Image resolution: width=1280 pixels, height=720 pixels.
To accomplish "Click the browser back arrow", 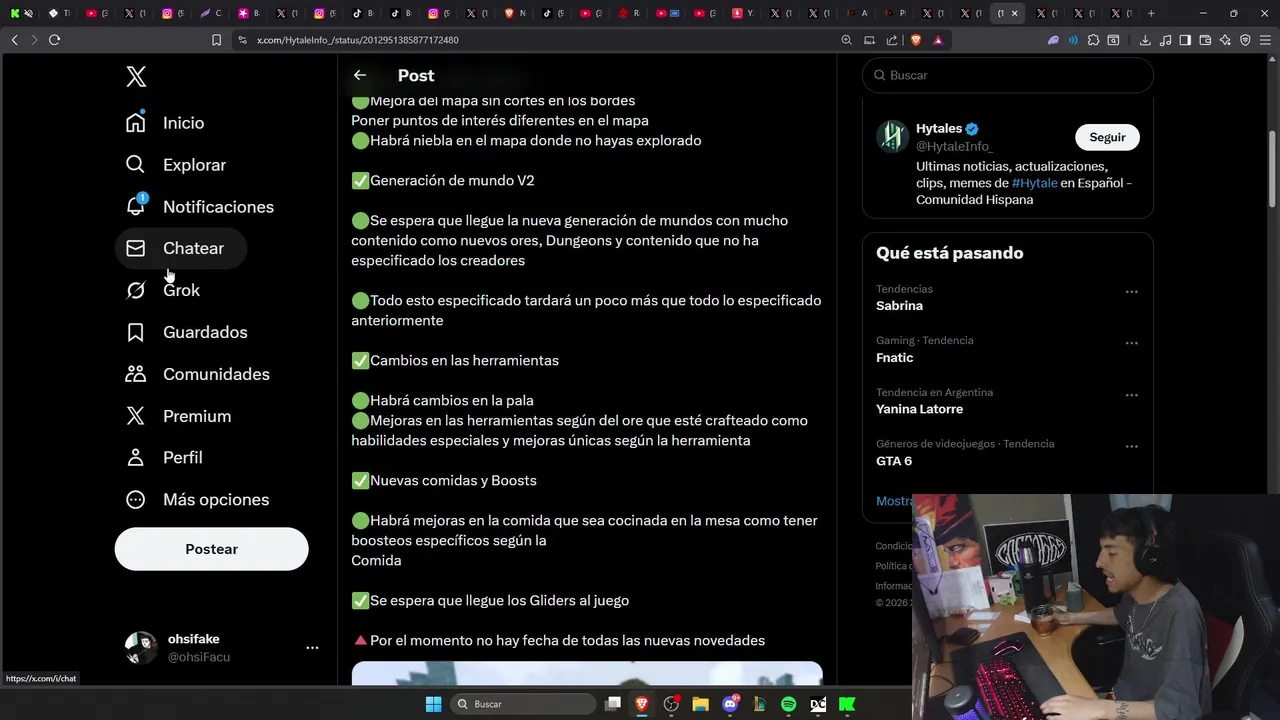I will click(15, 40).
